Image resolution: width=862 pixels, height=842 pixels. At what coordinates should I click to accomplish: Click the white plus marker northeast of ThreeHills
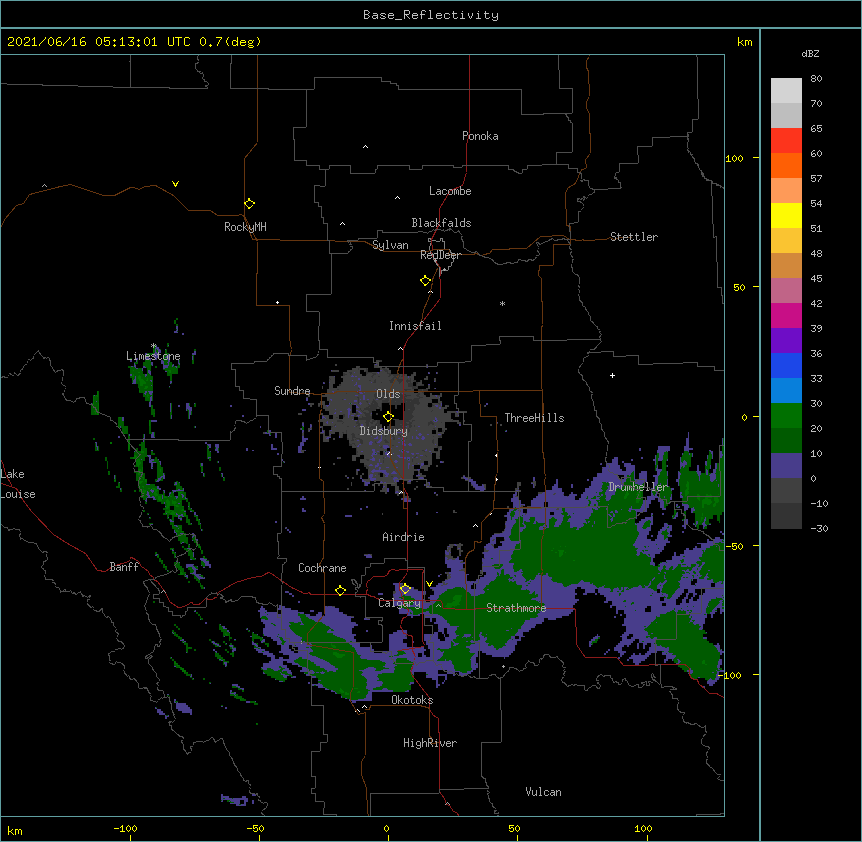(612, 375)
